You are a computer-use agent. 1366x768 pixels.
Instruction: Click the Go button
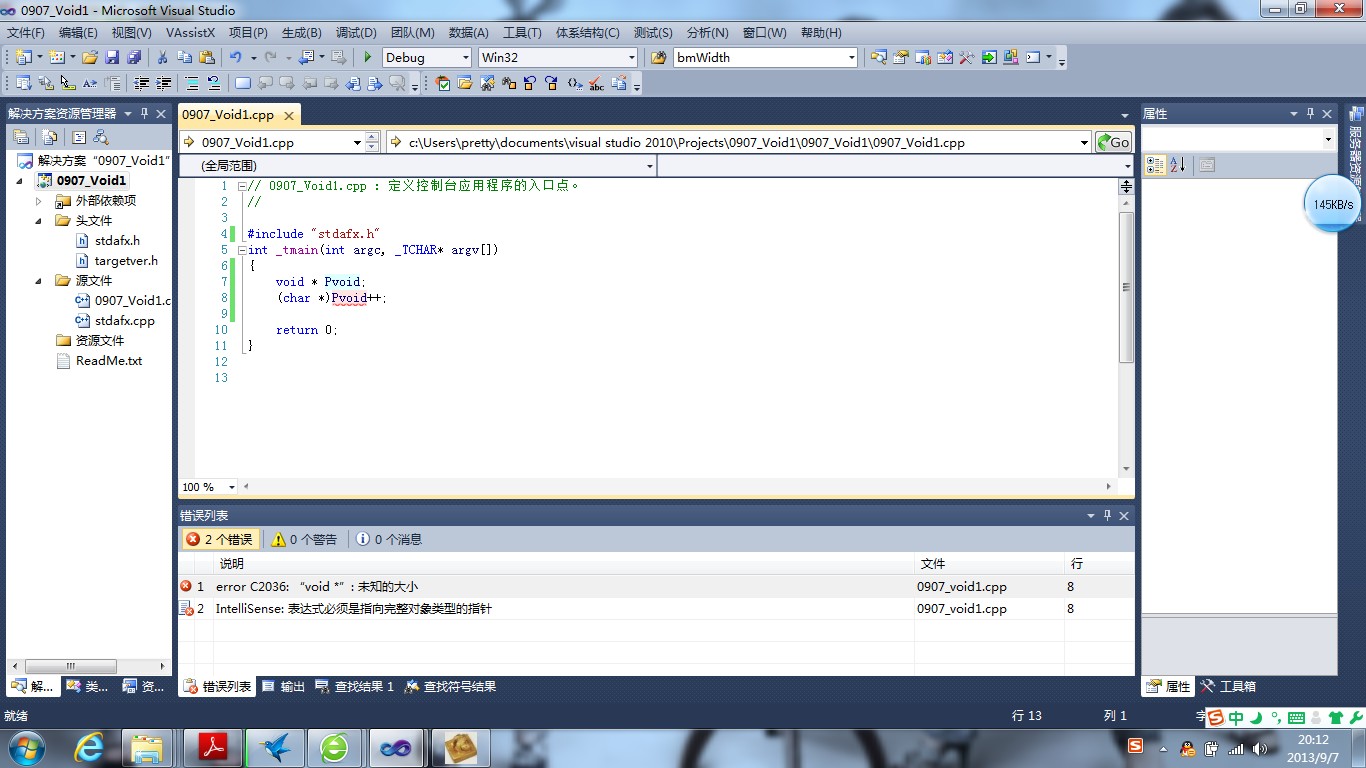(1113, 142)
